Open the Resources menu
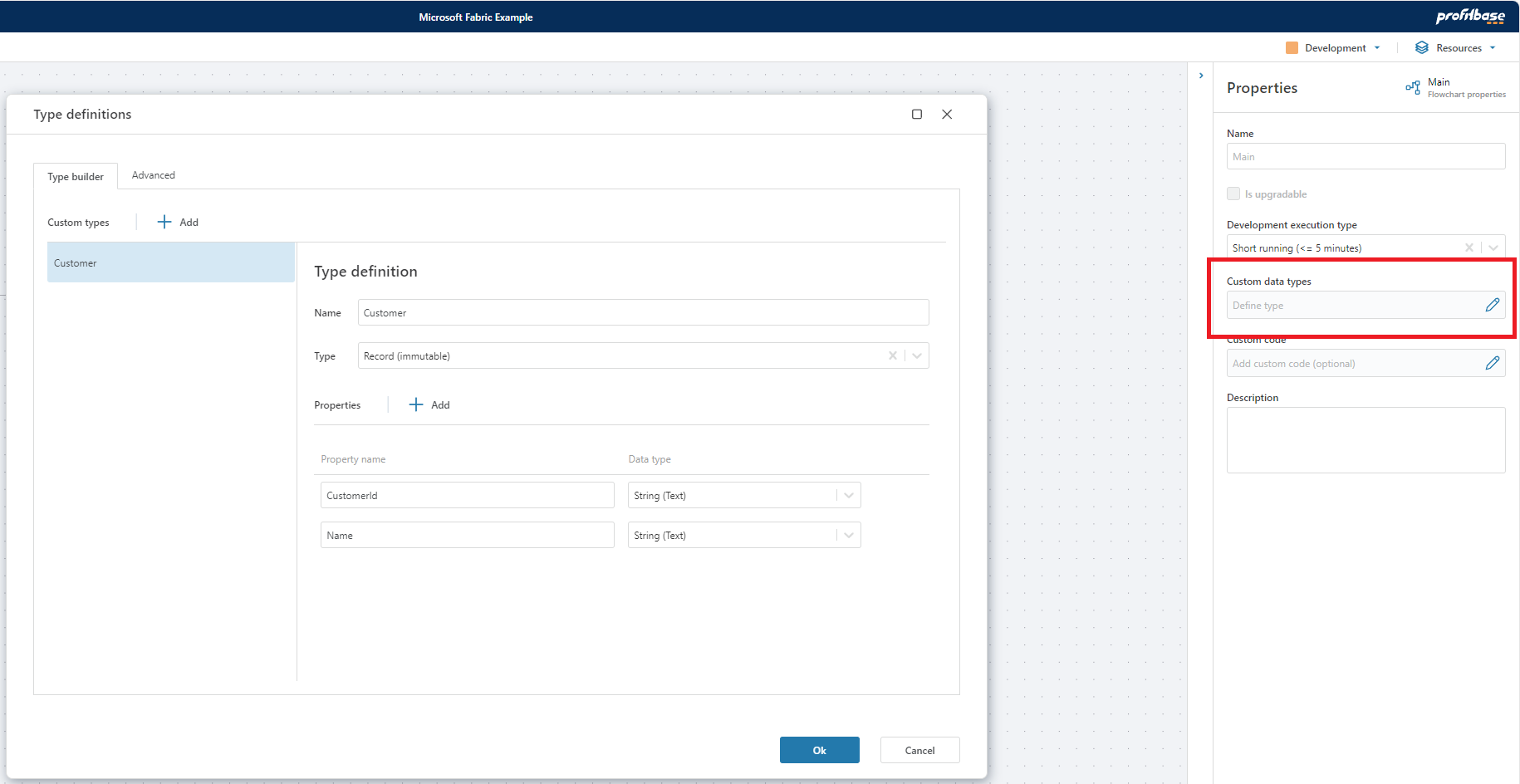 (1456, 48)
